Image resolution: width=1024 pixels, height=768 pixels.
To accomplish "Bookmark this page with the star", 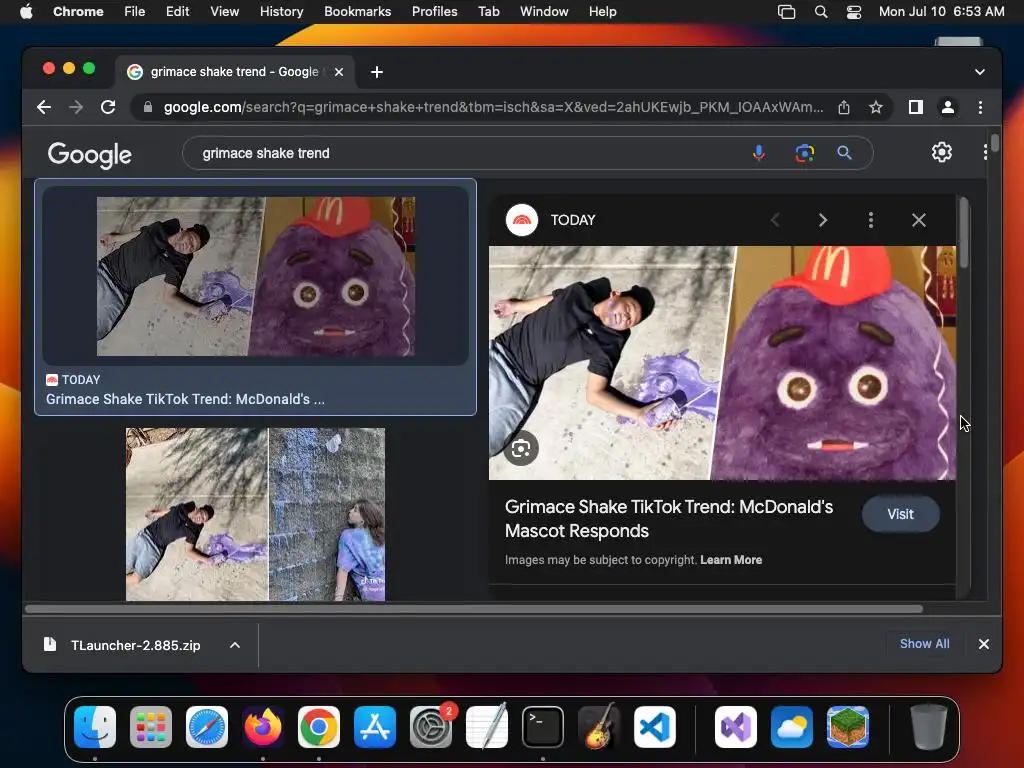I will 876,107.
